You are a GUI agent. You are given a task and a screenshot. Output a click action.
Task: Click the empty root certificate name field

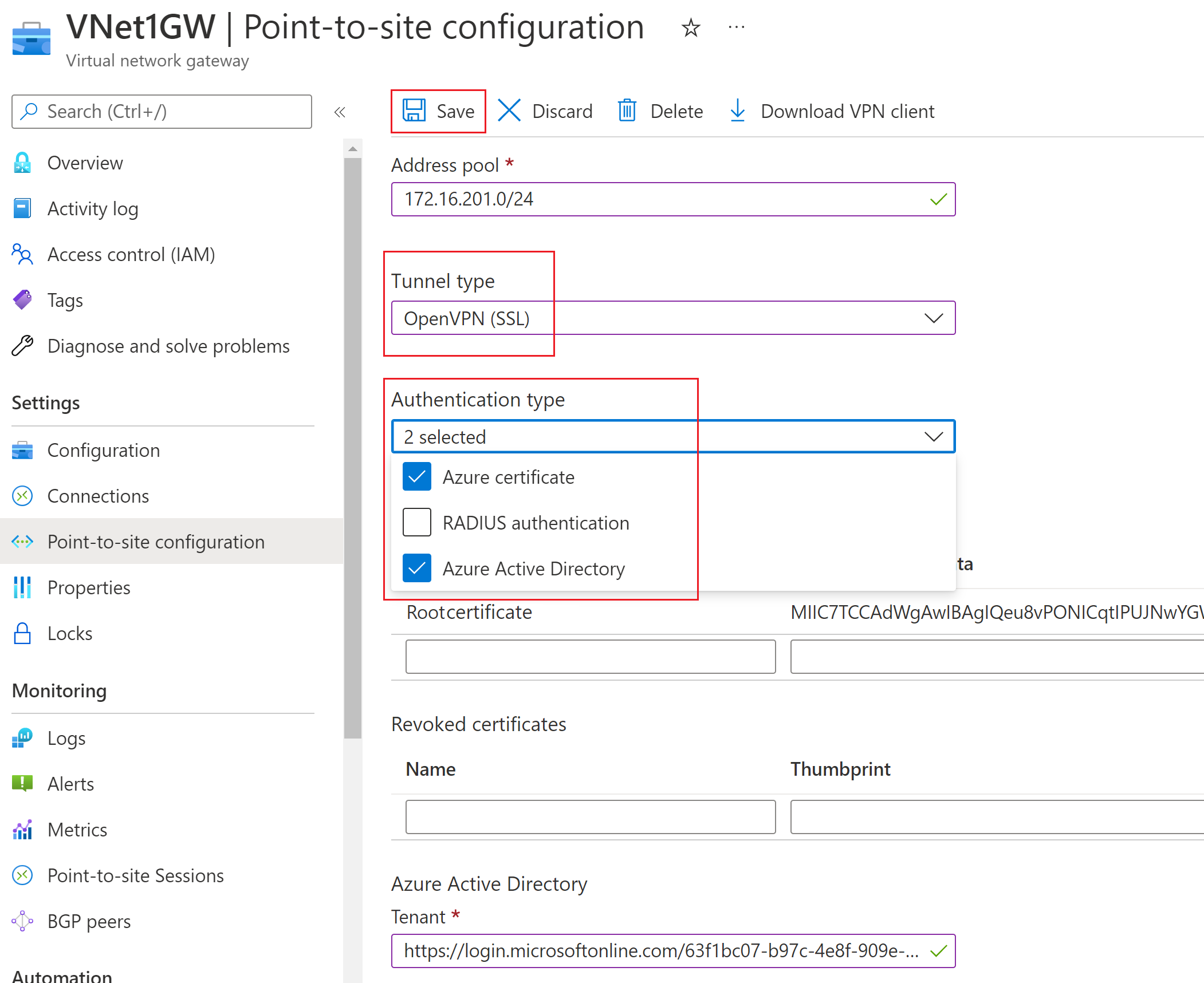(x=591, y=657)
